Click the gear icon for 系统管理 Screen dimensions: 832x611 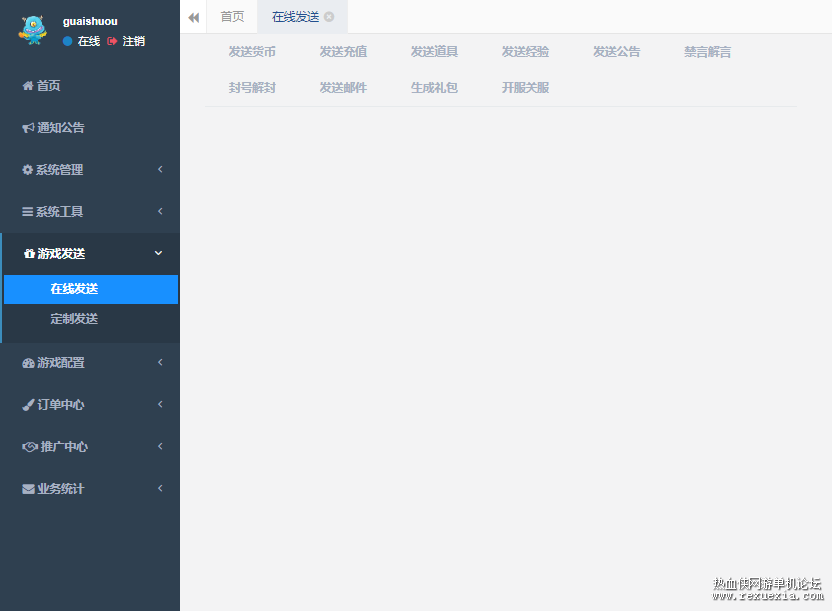point(28,170)
